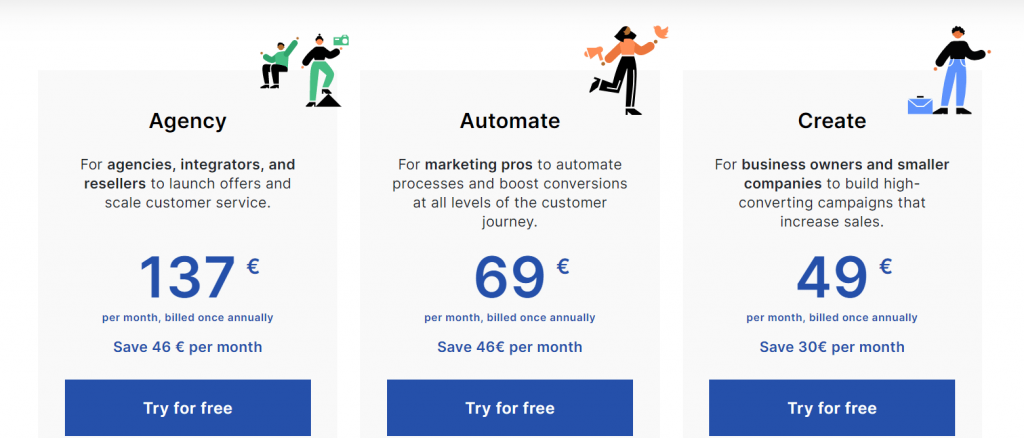This screenshot has height=438, width=1024.
Task: Click the green camera icon above Agency
Action: coord(341,40)
